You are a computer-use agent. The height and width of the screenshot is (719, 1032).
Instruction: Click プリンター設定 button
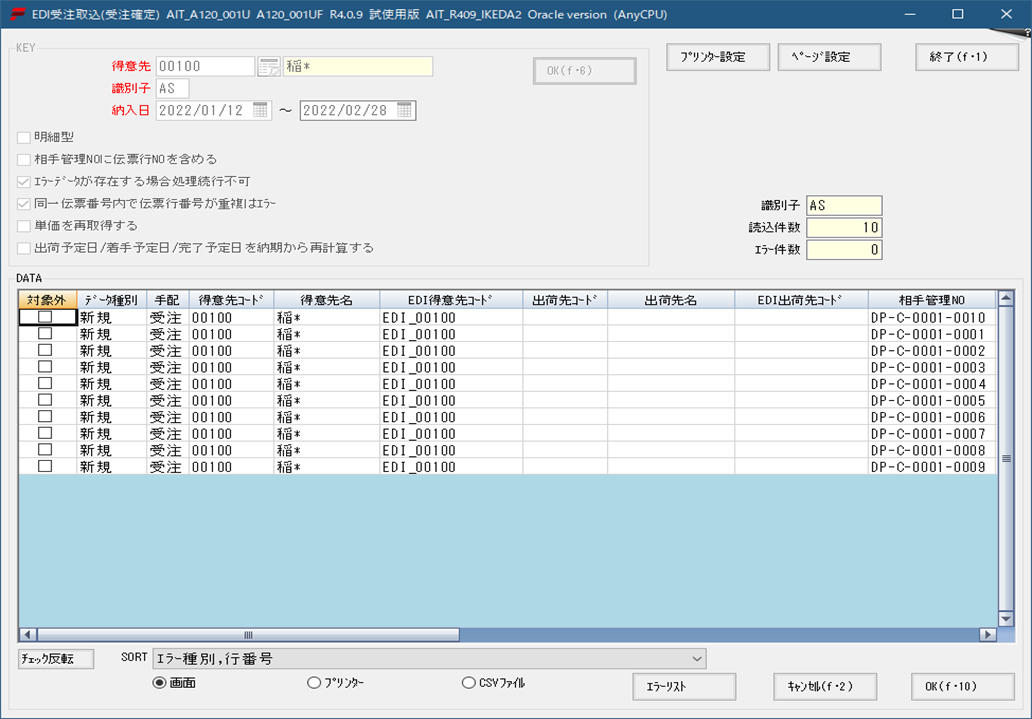click(717, 57)
